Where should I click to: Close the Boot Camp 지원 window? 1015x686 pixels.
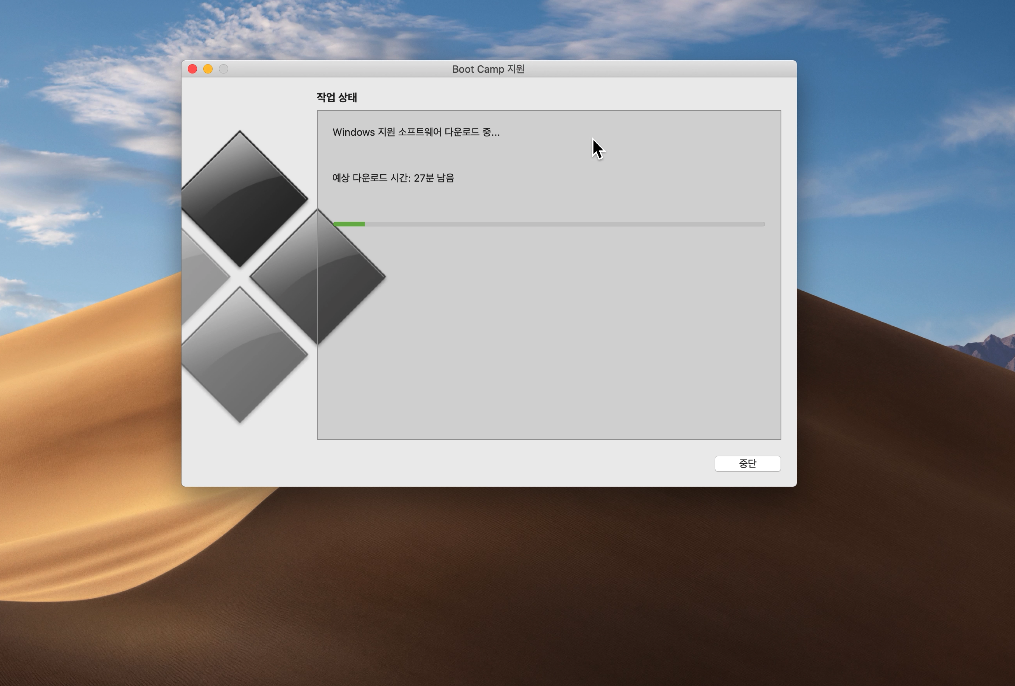coord(192,69)
